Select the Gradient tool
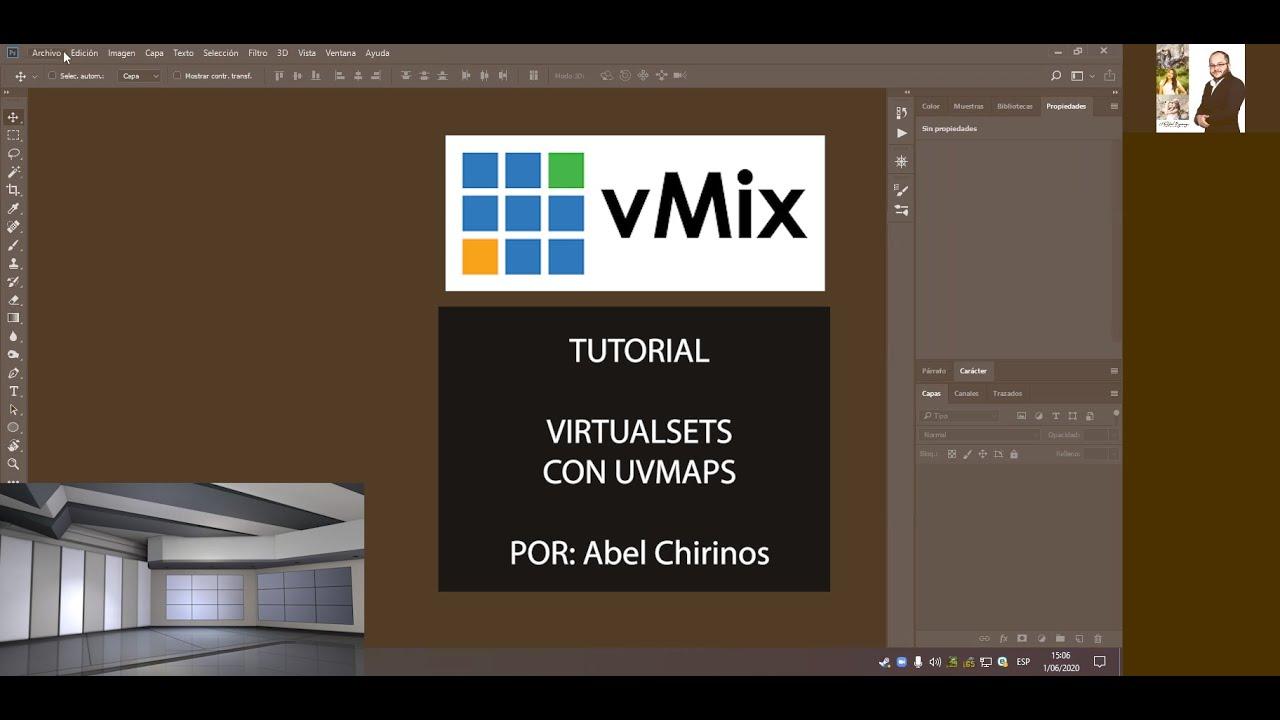The width and height of the screenshot is (1280, 720). tap(14, 318)
